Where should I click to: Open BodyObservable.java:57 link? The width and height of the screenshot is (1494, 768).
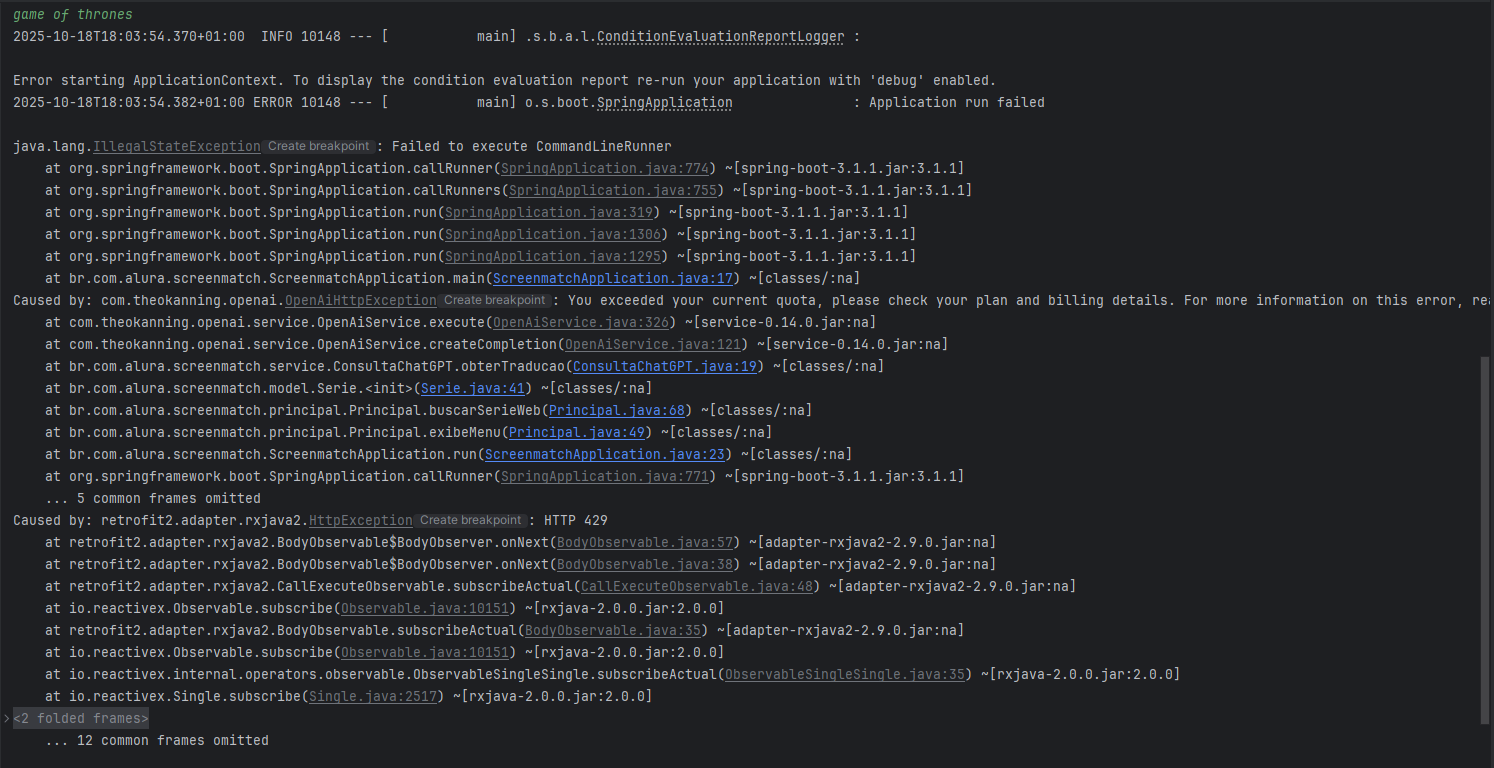coord(645,542)
